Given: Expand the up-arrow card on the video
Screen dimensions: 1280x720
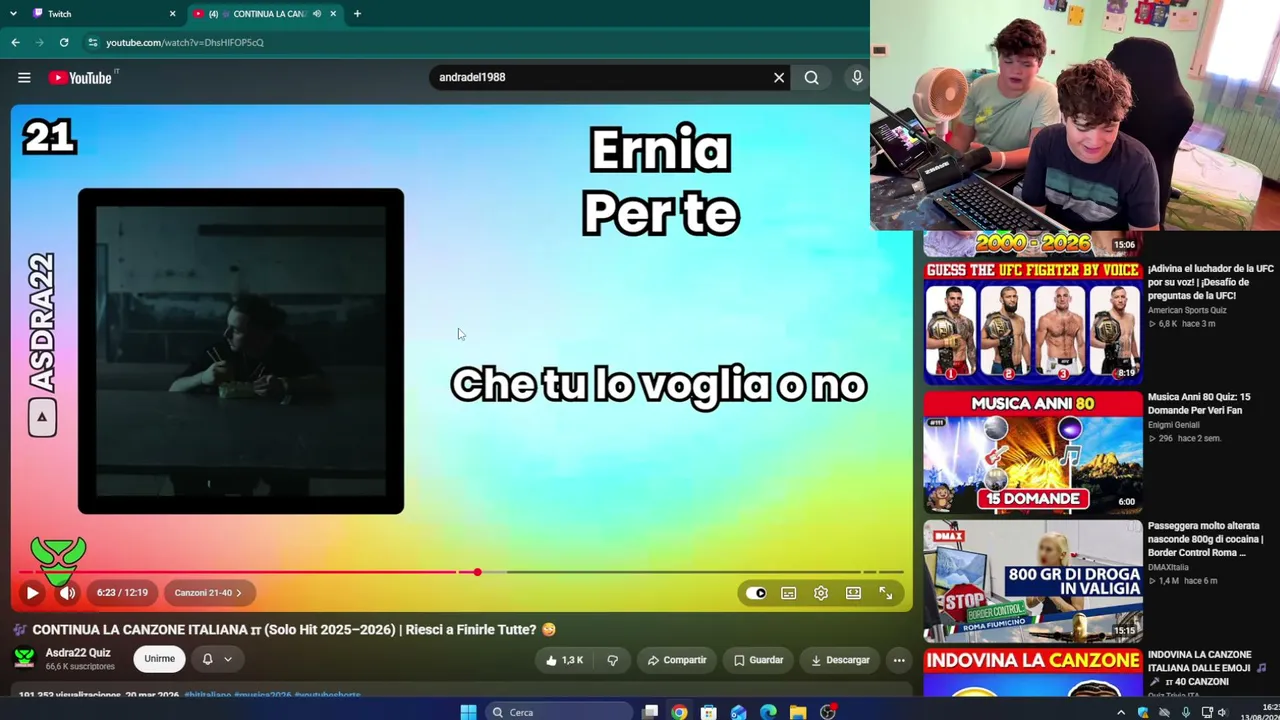Looking at the screenshot, I should click(42, 417).
